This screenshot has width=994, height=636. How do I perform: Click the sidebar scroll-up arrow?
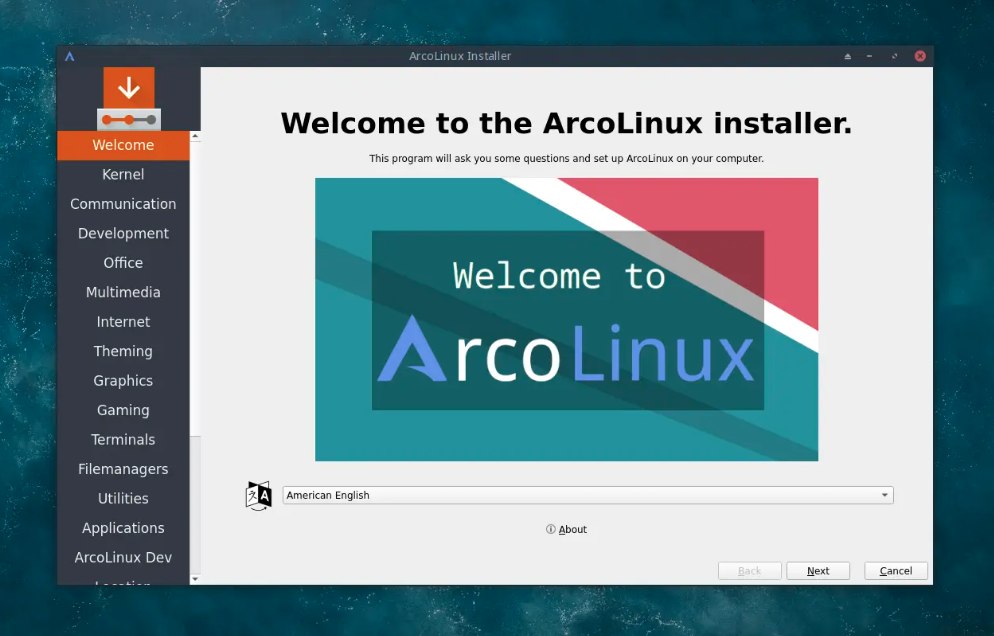(x=195, y=136)
